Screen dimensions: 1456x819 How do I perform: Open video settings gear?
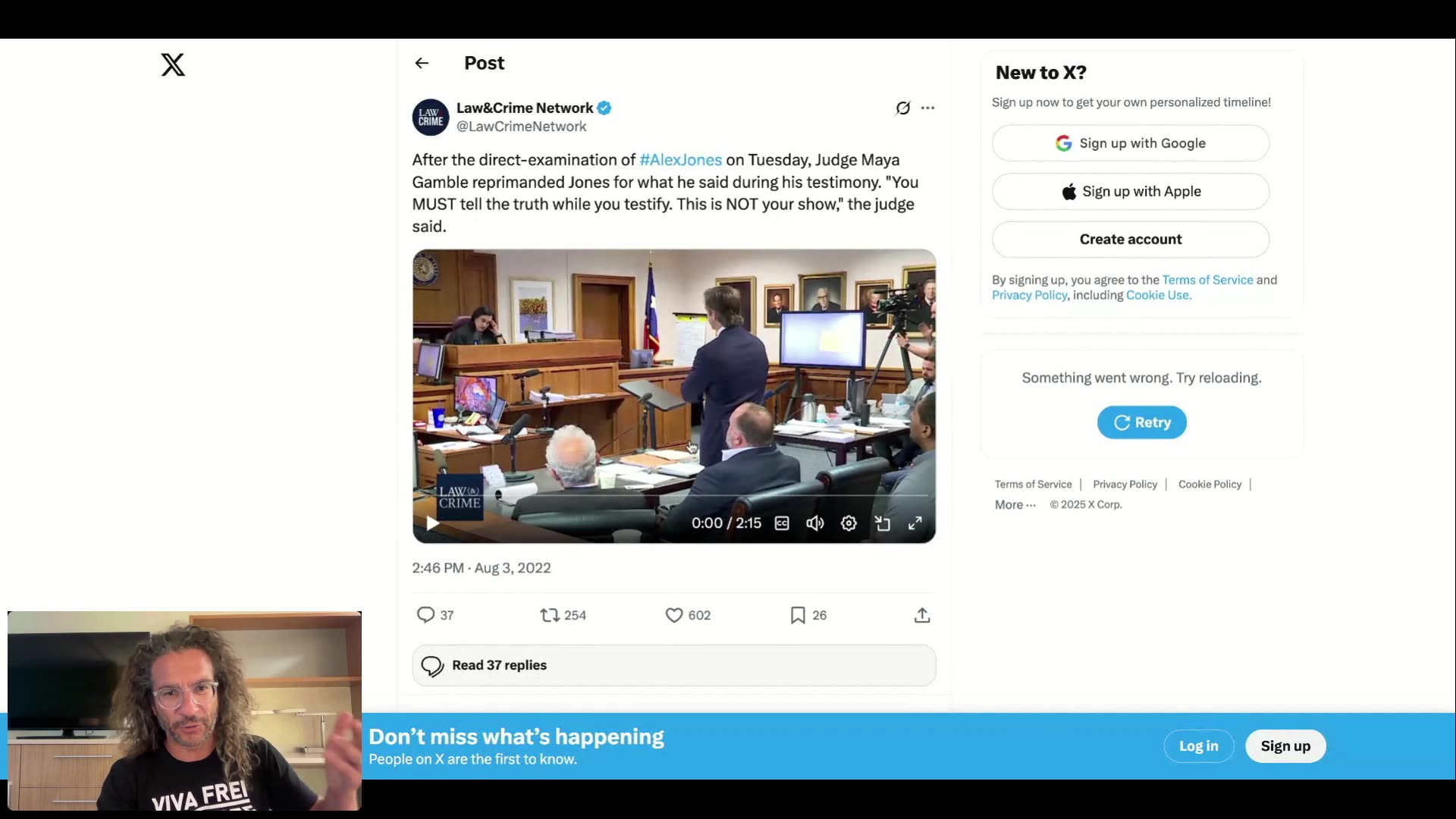pyautogui.click(x=849, y=523)
